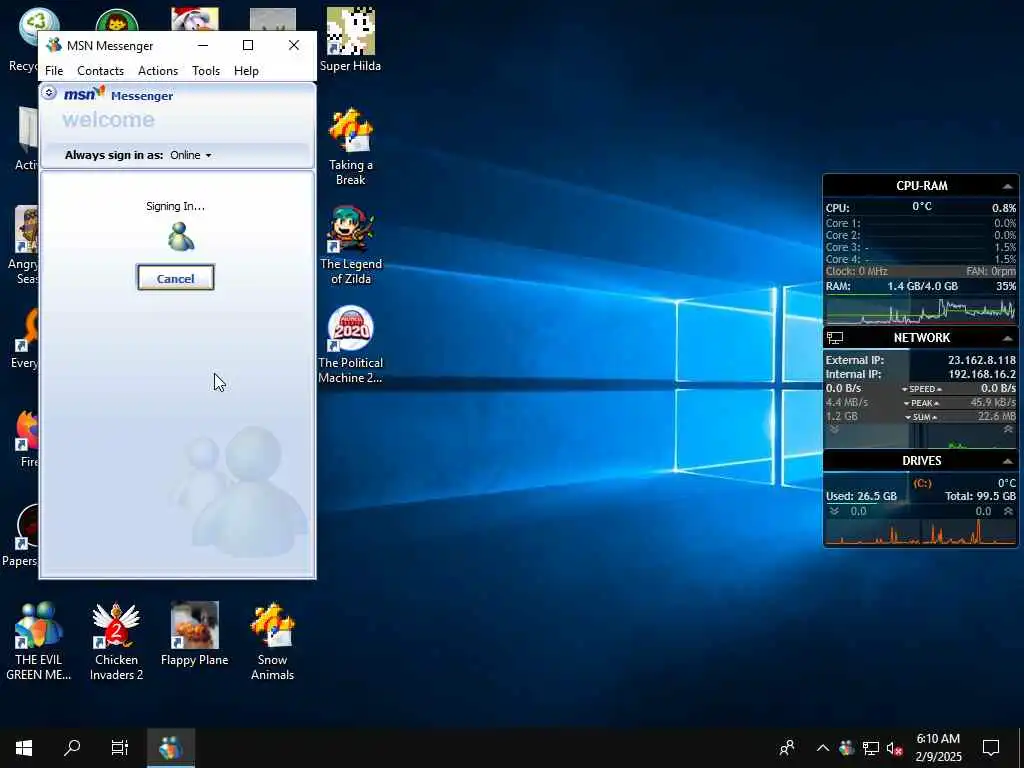Click the RAM usage 1.4 GB/4.0 GB text
Viewport: 1024px width, 768px height.
[x=922, y=286]
